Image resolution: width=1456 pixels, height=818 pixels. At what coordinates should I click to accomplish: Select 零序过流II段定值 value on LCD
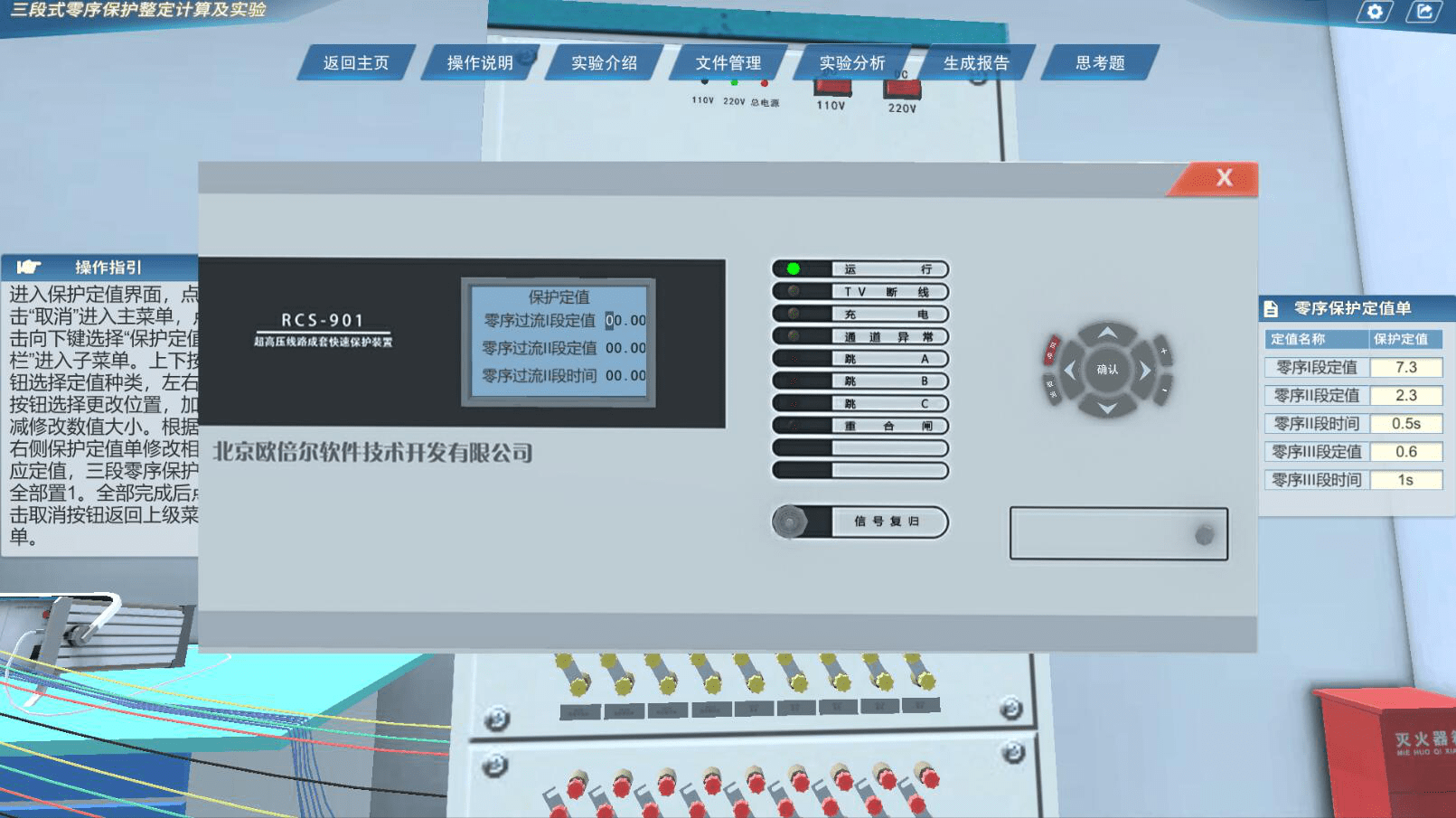[625, 348]
